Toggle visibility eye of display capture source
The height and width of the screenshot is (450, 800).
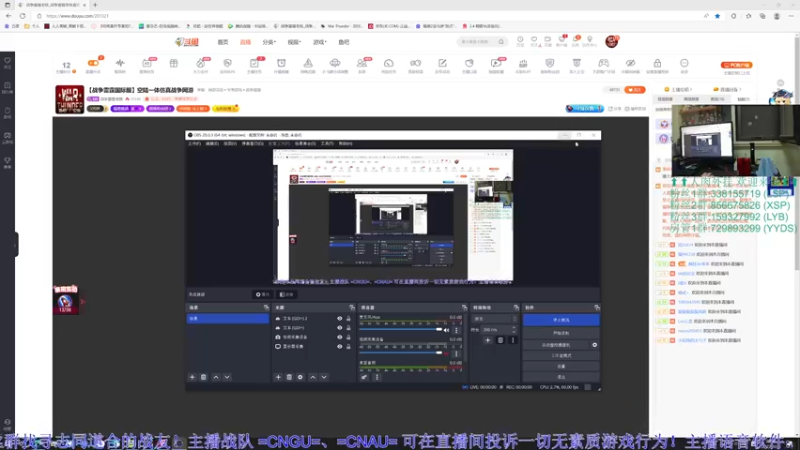(339, 346)
